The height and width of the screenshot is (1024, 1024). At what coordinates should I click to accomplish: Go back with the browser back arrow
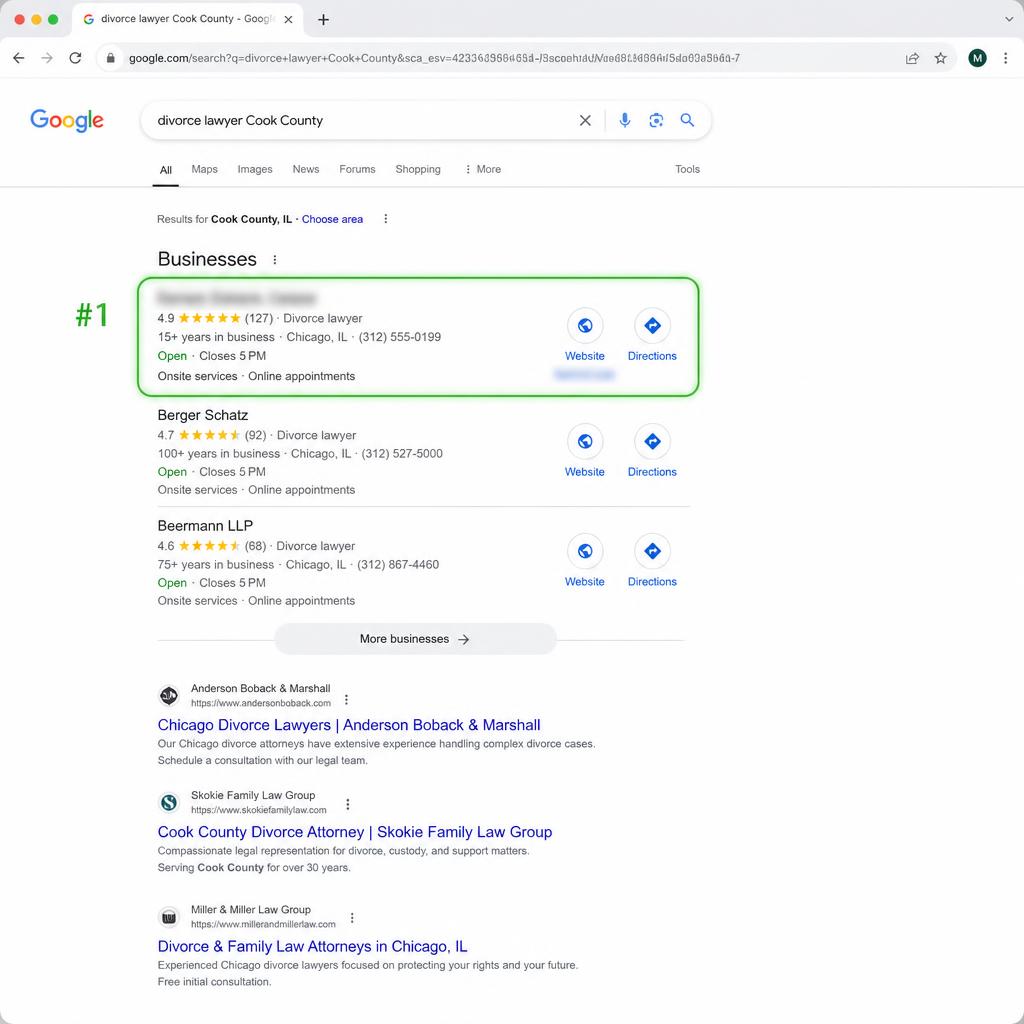[x=18, y=58]
